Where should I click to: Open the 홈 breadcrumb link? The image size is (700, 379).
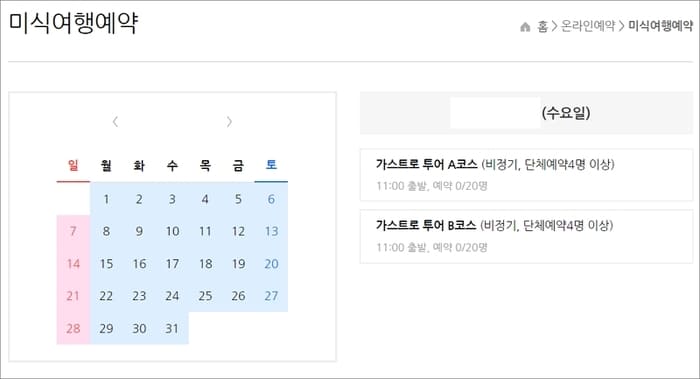[x=542, y=26]
